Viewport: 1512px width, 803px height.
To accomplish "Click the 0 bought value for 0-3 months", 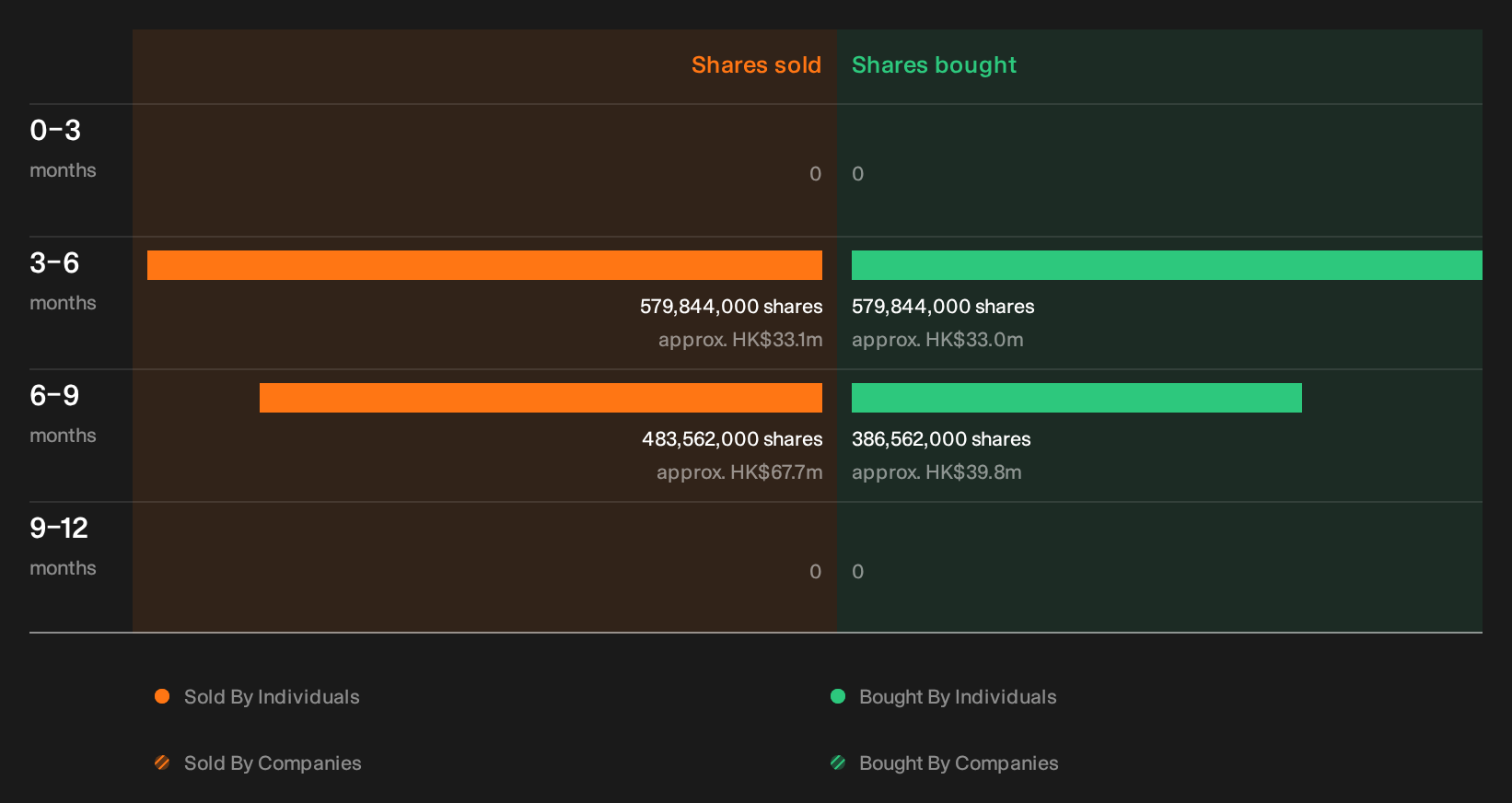I will 857,174.
